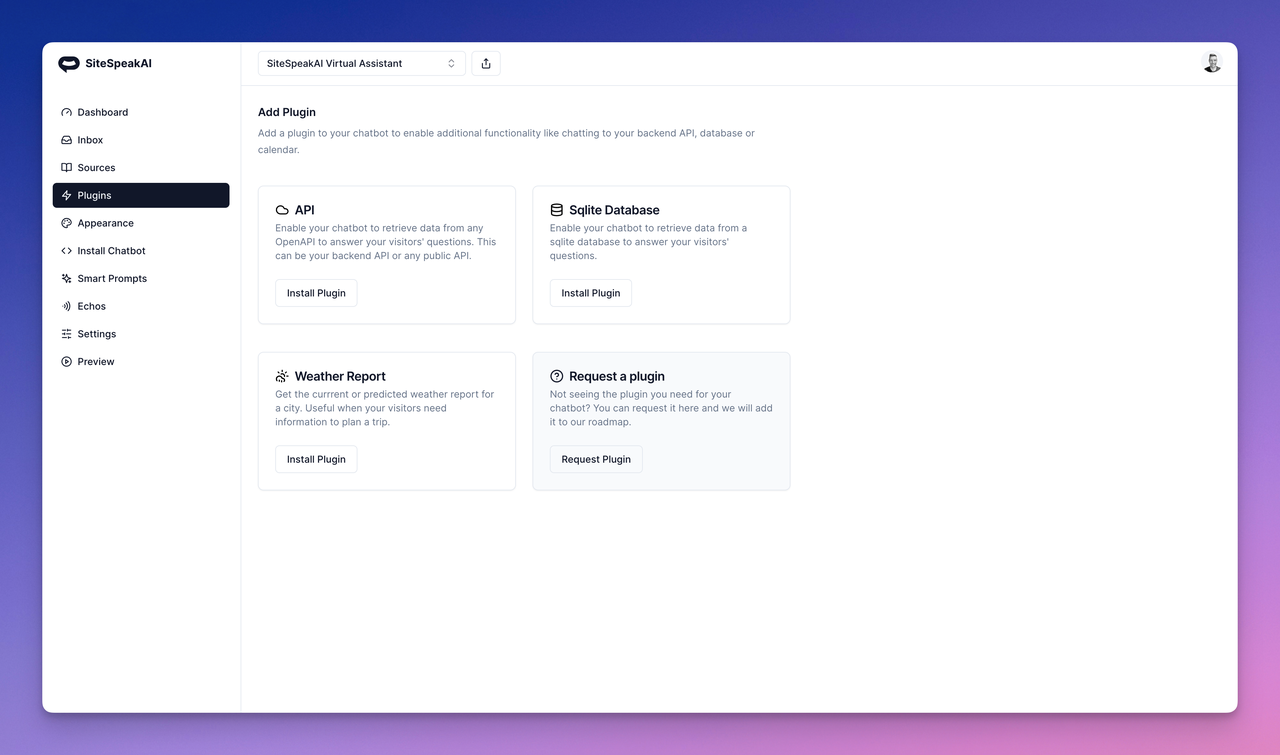This screenshot has width=1280, height=755.
Task: Click the "Sqlite Database" card title
Action: pos(614,210)
